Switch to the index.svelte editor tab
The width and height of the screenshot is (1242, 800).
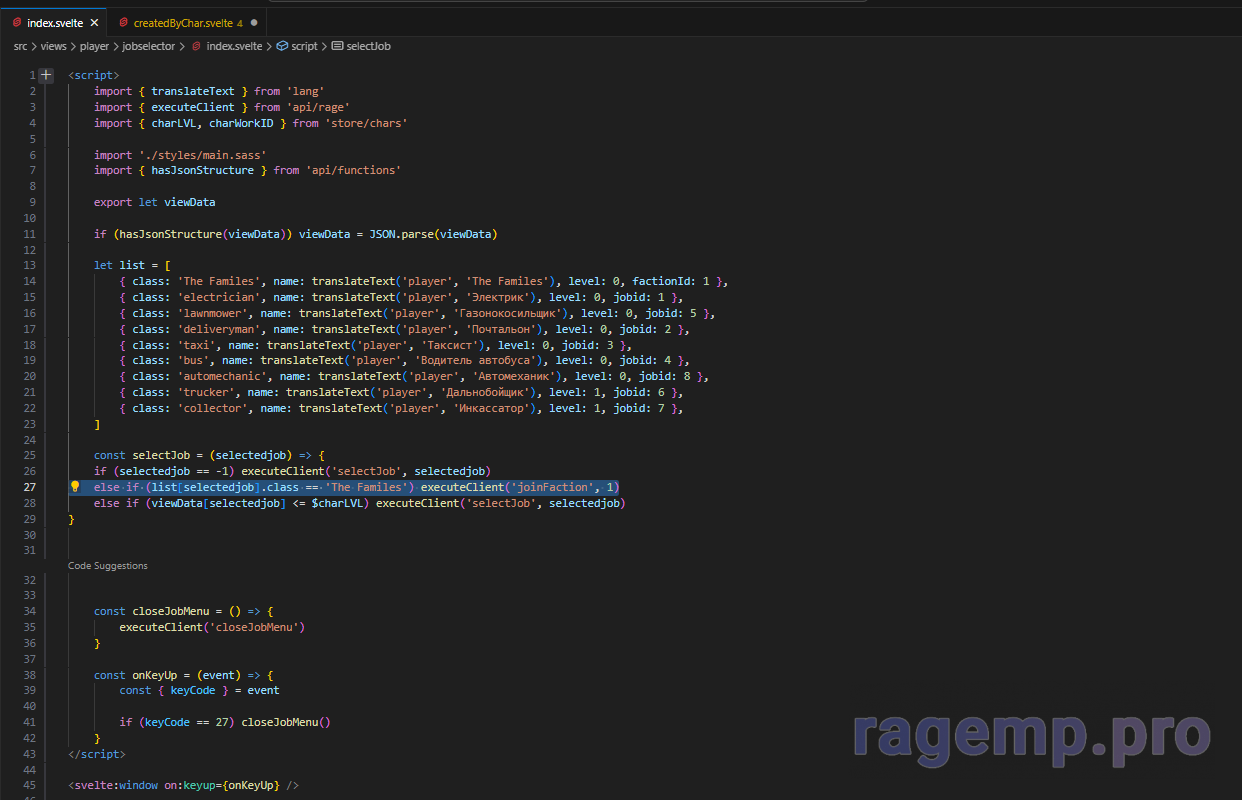pos(55,22)
